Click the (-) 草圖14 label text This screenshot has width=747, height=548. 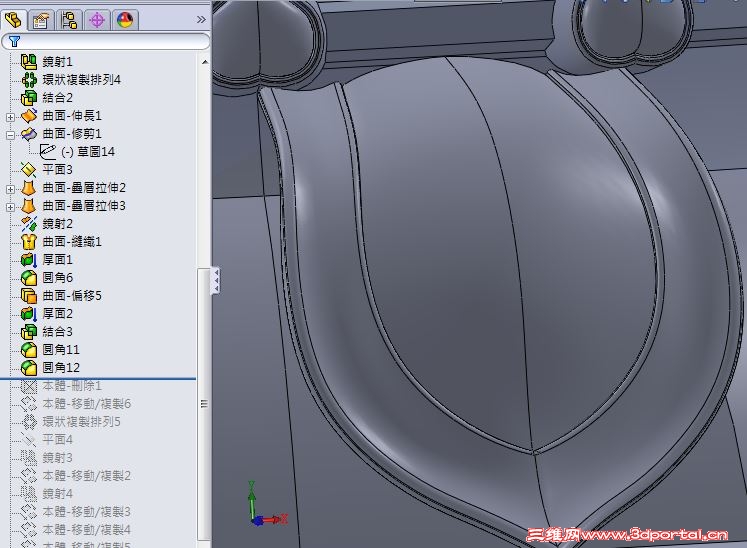point(88,152)
